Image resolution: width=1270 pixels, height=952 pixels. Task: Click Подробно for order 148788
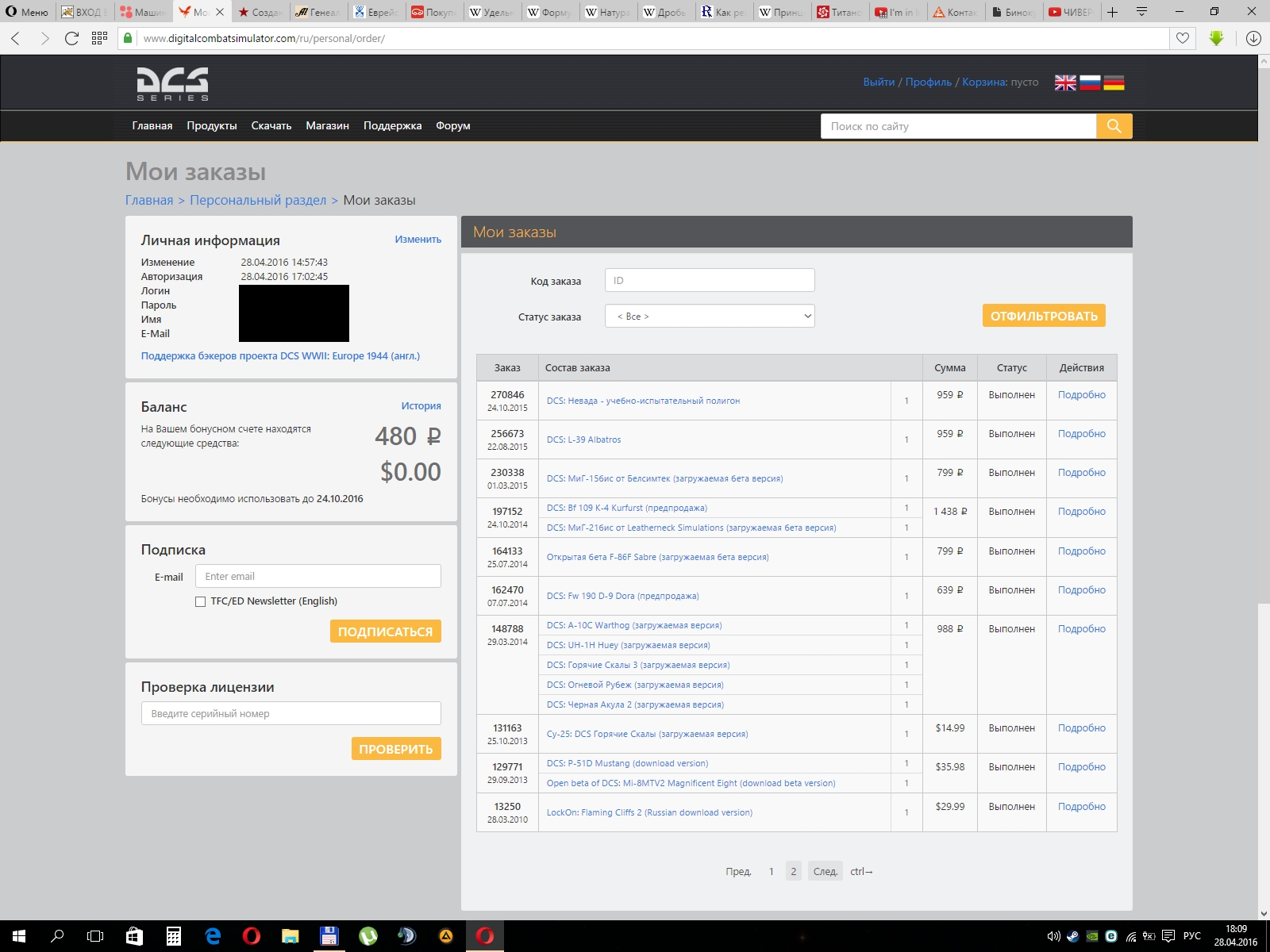[x=1081, y=629]
